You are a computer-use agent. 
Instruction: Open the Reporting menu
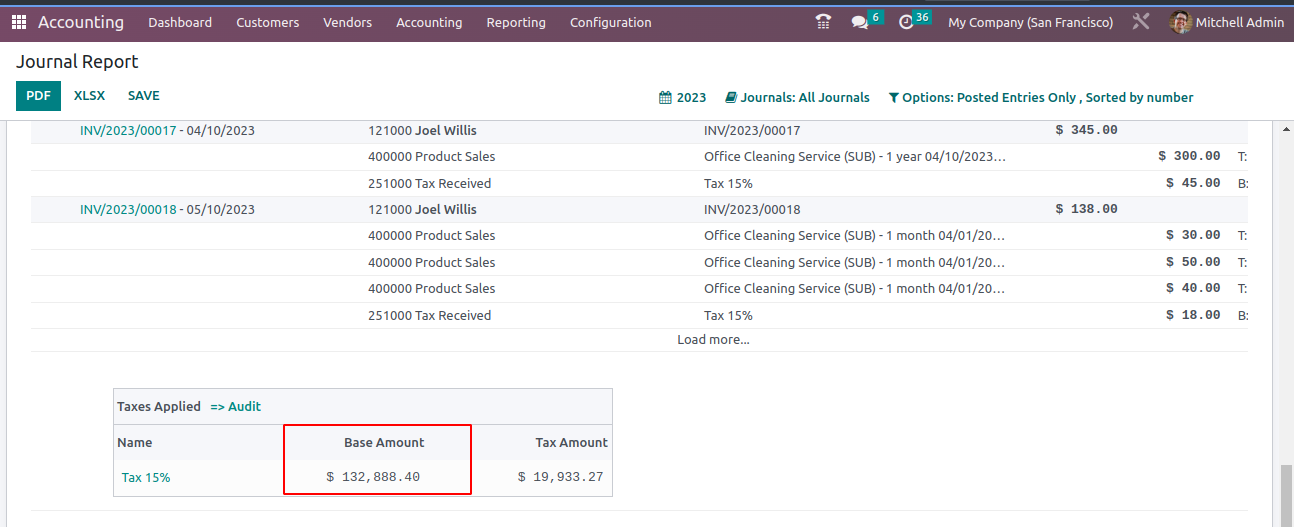pyautogui.click(x=516, y=22)
